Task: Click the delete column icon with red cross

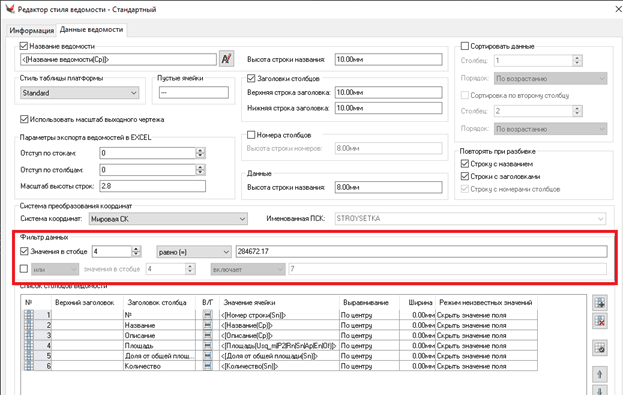Action: [600, 321]
